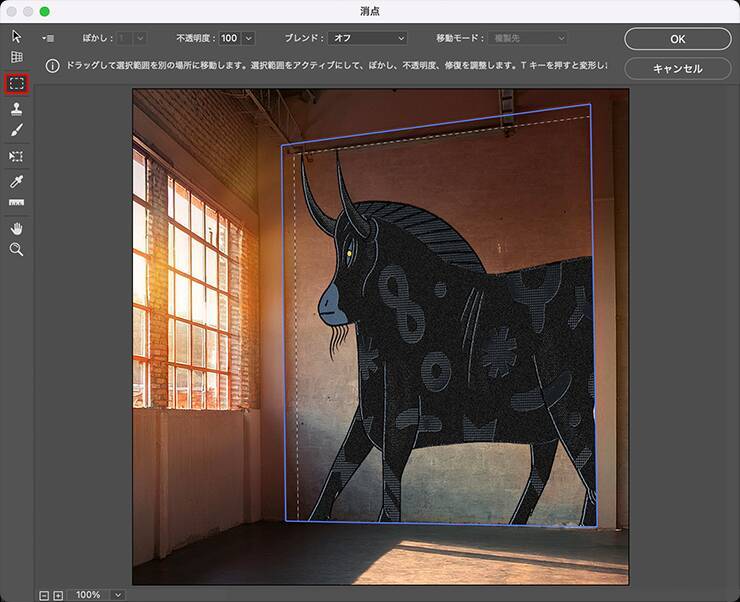Image resolution: width=740 pixels, height=602 pixels.
Task: Select the Eyedropper tool
Action: pos(16,181)
